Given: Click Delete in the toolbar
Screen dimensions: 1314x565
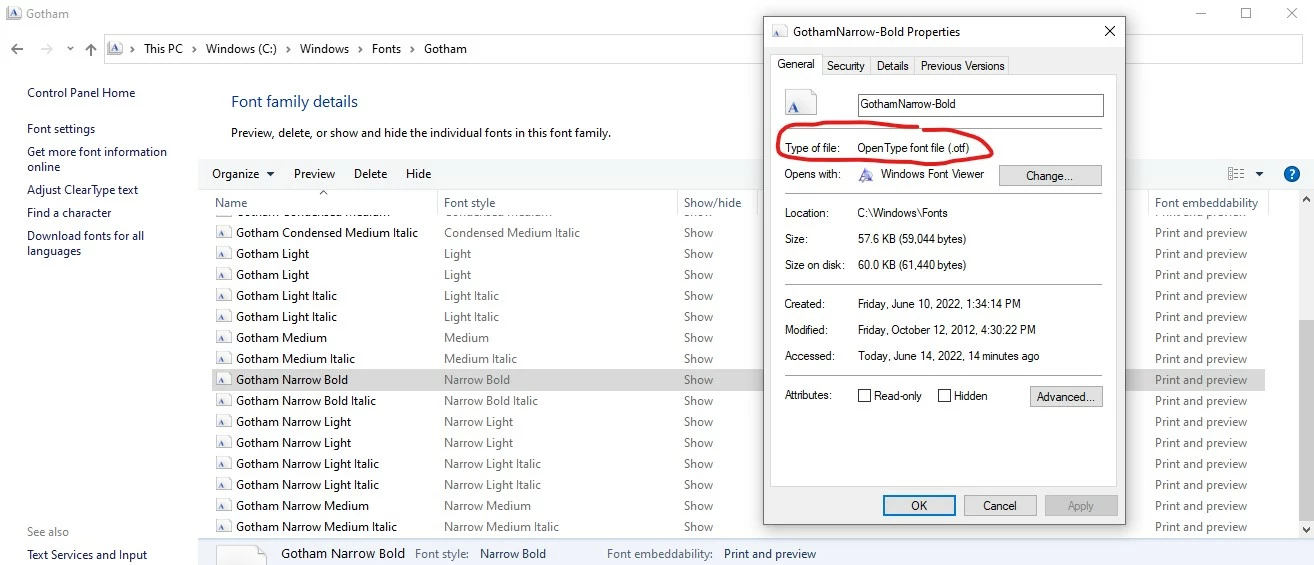Looking at the screenshot, I should pos(370,174).
